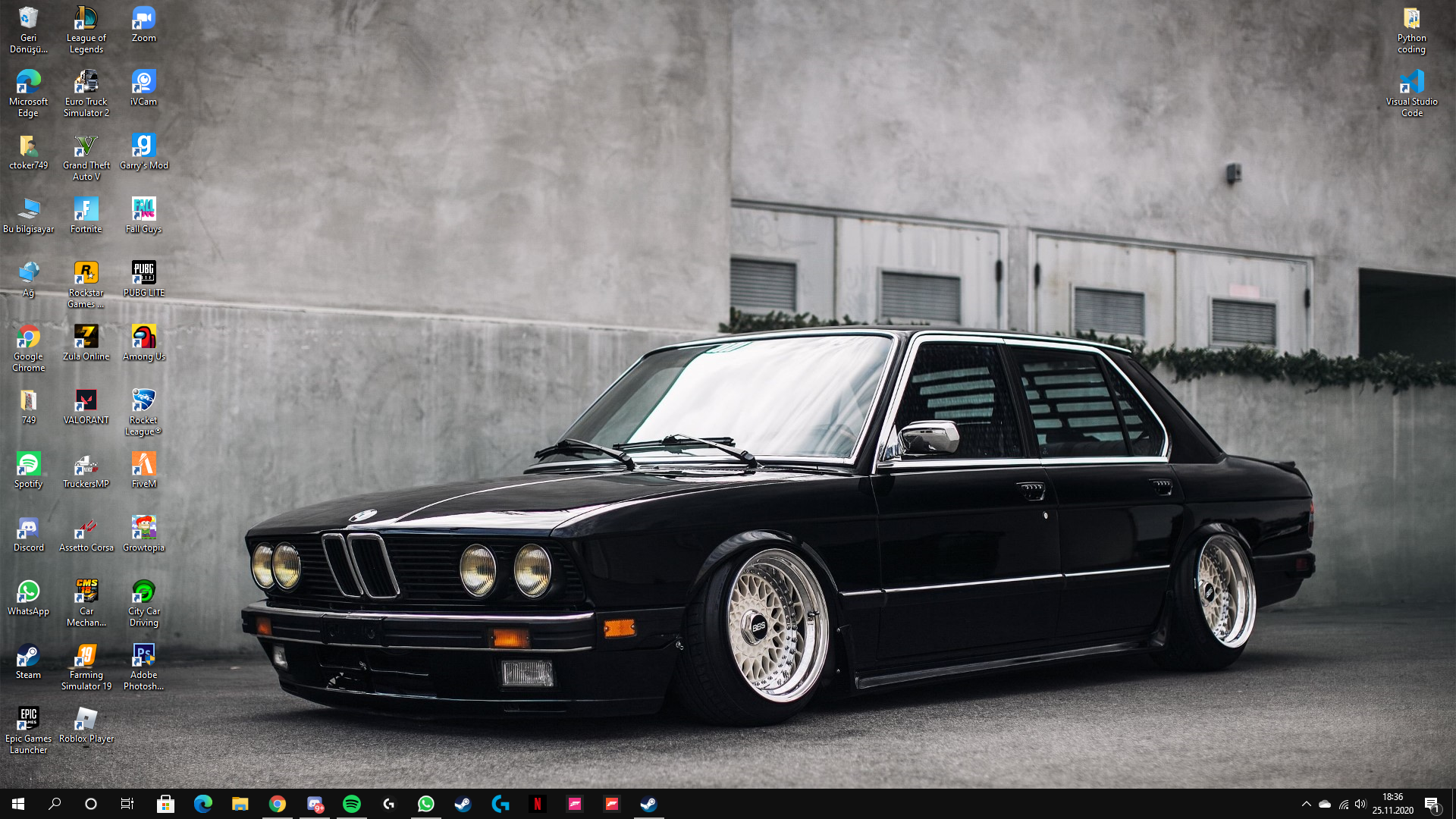
Task: Open Netflix from the taskbar
Action: (x=538, y=804)
